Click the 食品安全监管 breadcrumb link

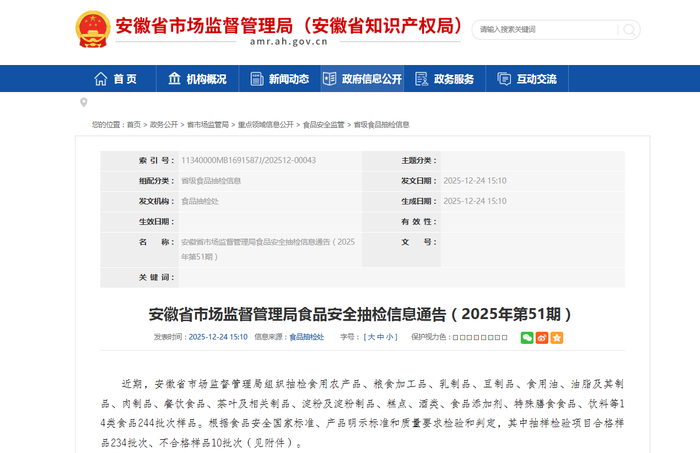[x=324, y=125]
